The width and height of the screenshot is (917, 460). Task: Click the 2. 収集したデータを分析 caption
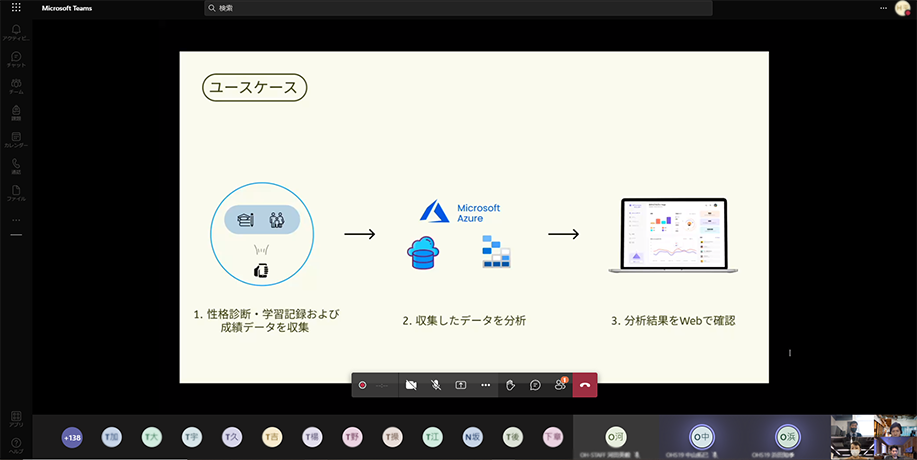pyautogui.click(x=464, y=321)
